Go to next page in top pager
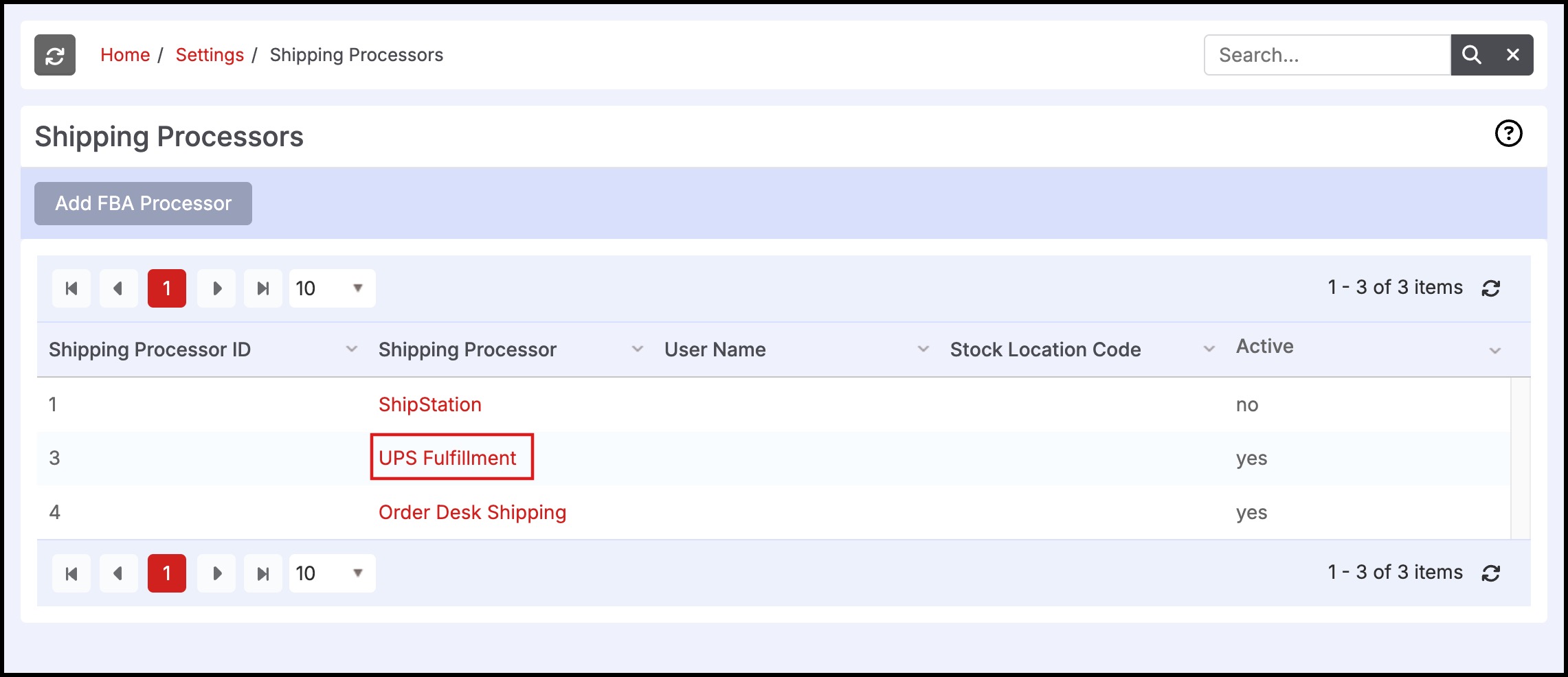This screenshot has height=677, width=1568. point(216,288)
